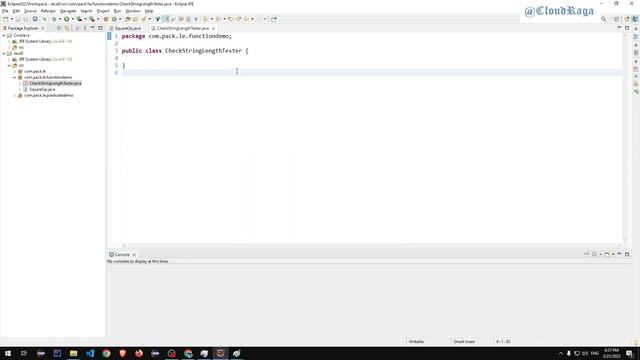Click the Pin Editor toolbar icon
Image resolution: width=640 pixels, height=360 pixels.
[274, 19]
